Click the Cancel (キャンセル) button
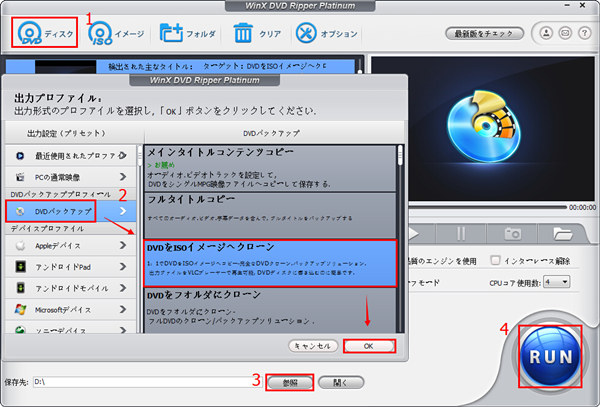This screenshot has height=407, width=600. (x=313, y=346)
